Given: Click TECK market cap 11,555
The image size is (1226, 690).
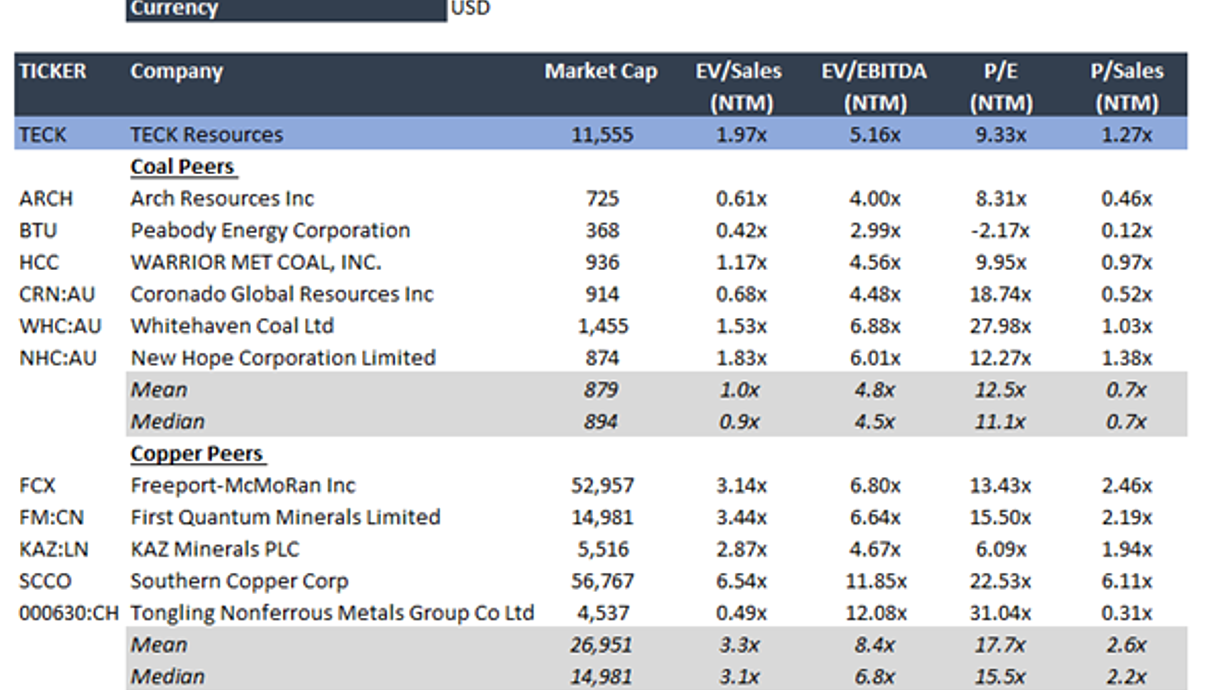Looking at the screenshot, I should coord(602,134).
